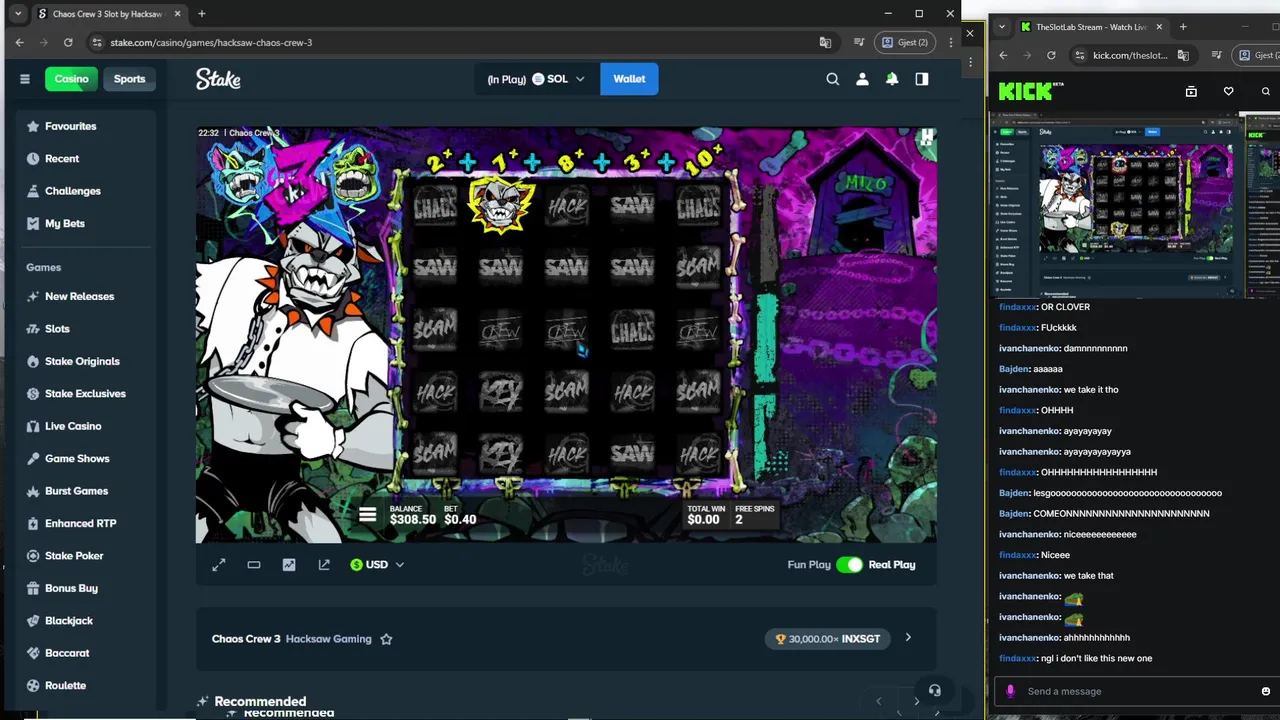Viewport: 1280px width, 720px height.
Task: Close TheSlotLab Stream tab
Action: point(1159,27)
